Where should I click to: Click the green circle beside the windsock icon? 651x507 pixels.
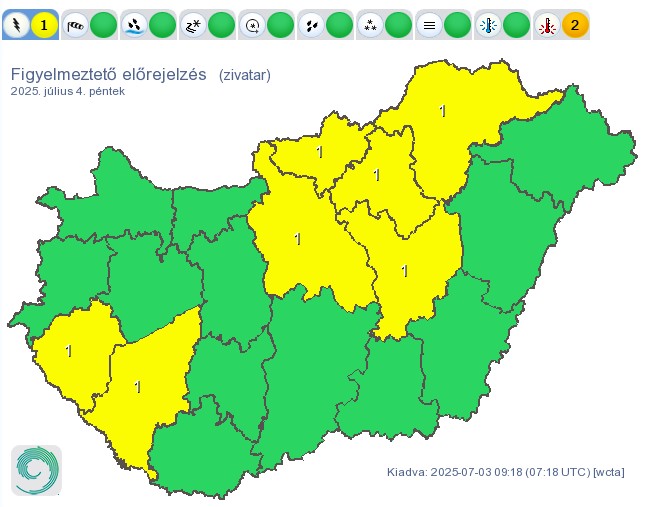coord(103,24)
